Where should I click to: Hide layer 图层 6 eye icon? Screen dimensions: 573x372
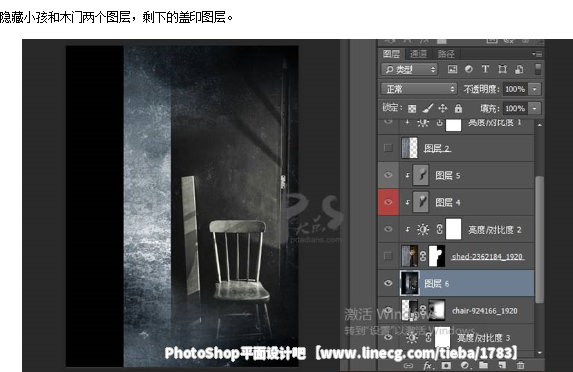tap(388, 283)
